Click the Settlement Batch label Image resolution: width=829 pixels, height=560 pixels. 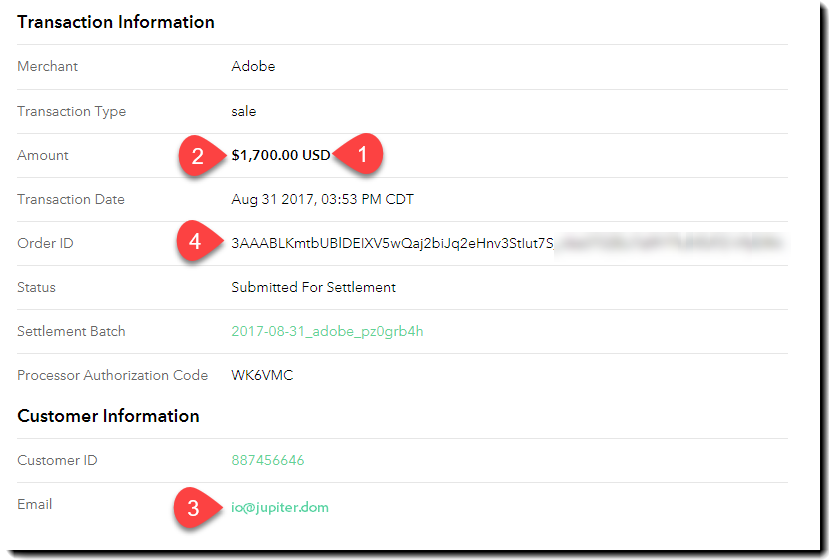click(71, 331)
